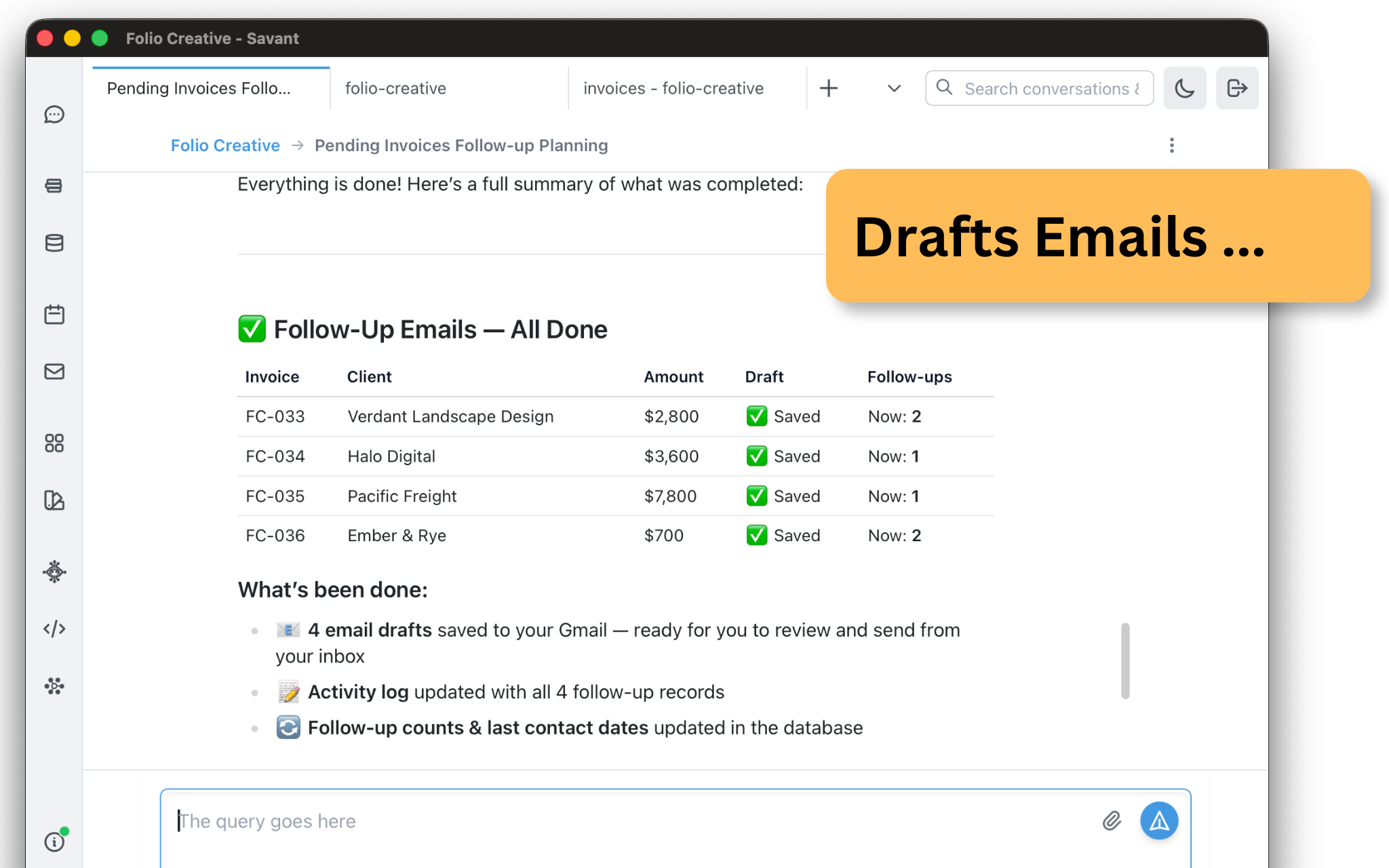Focus the Search conversations field
The height and width of the screenshot is (868, 1389).
[x=1040, y=88]
